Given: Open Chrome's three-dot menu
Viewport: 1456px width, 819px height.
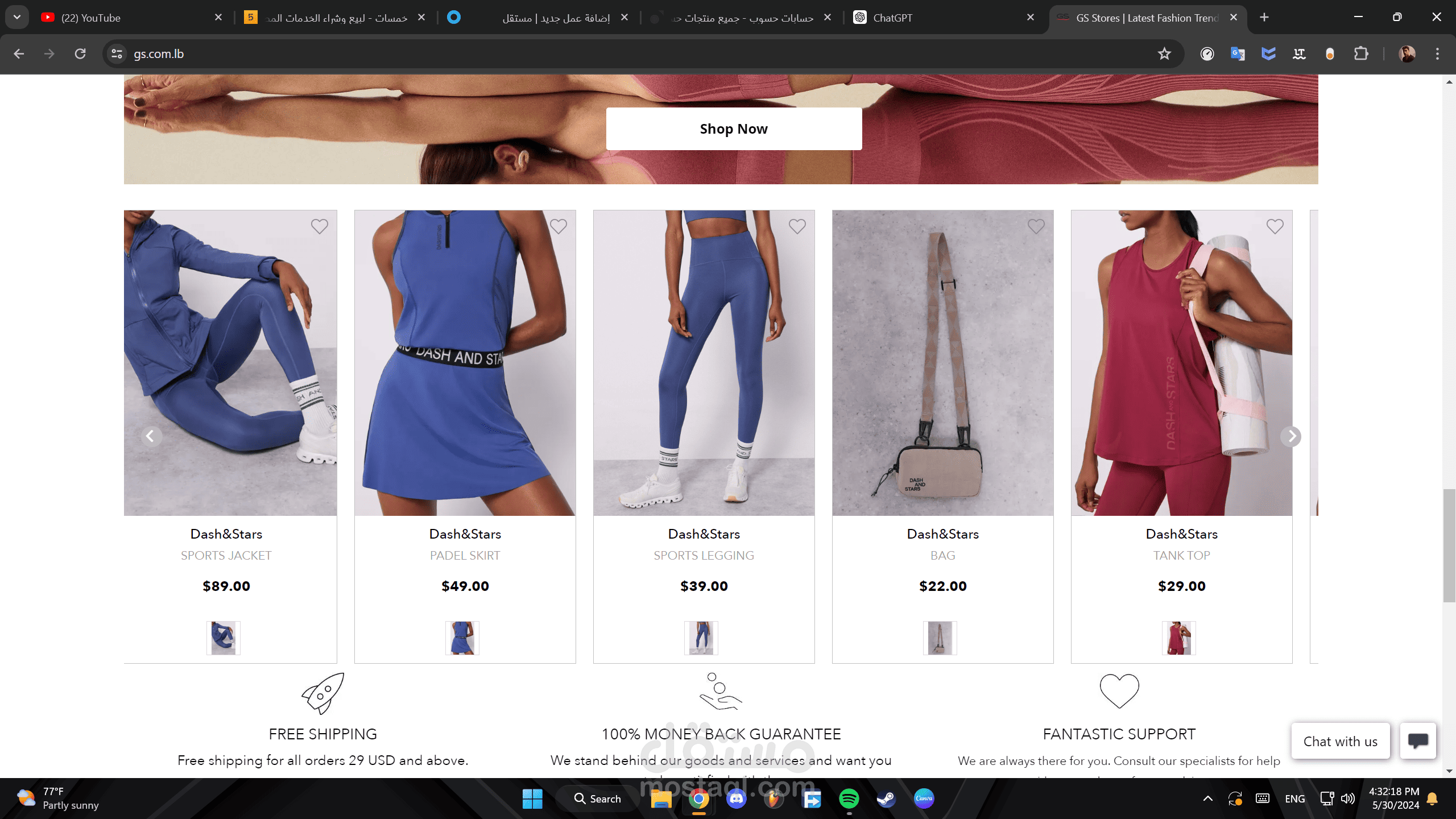Looking at the screenshot, I should point(1438,54).
